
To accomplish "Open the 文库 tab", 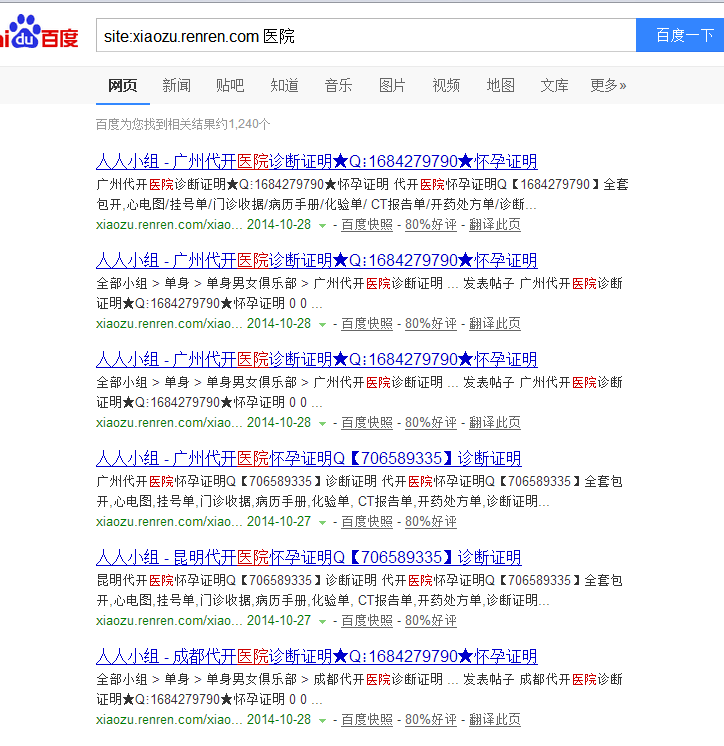I will point(554,86).
